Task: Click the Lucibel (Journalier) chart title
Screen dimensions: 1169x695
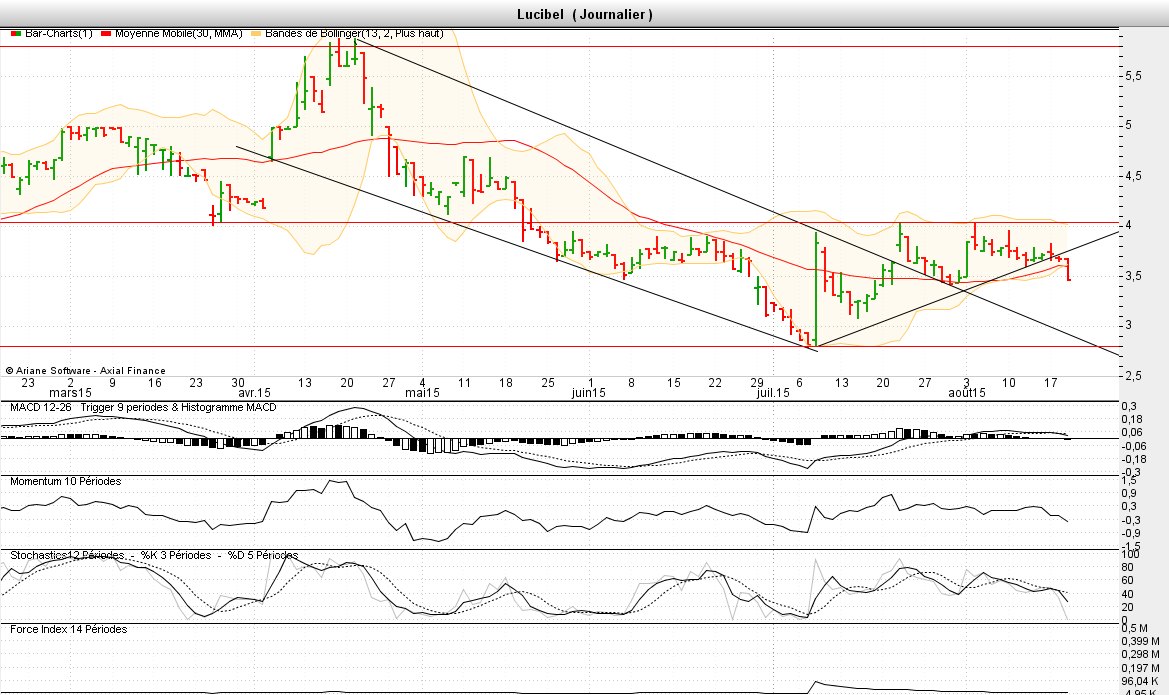Action: pyautogui.click(x=584, y=14)
